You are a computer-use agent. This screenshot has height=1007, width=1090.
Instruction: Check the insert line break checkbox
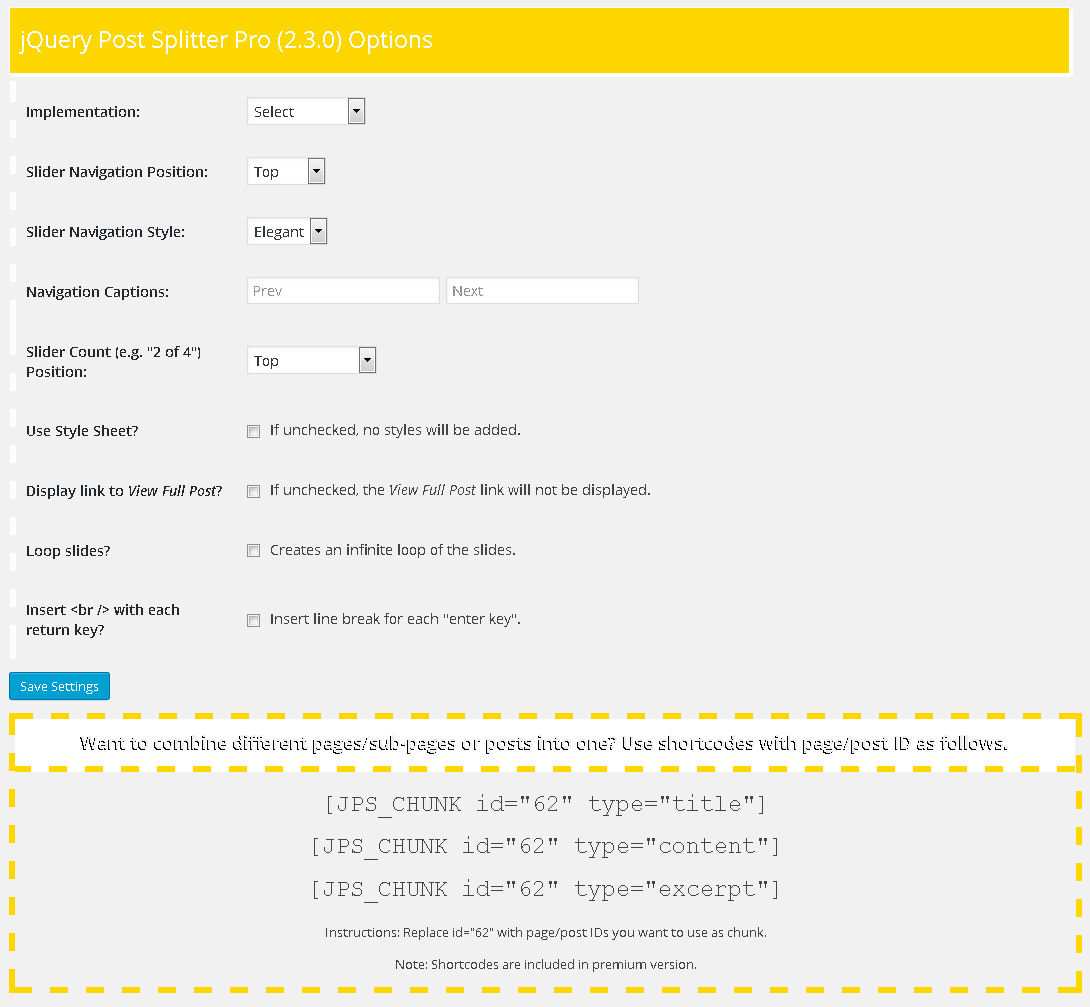click(254, 621)
